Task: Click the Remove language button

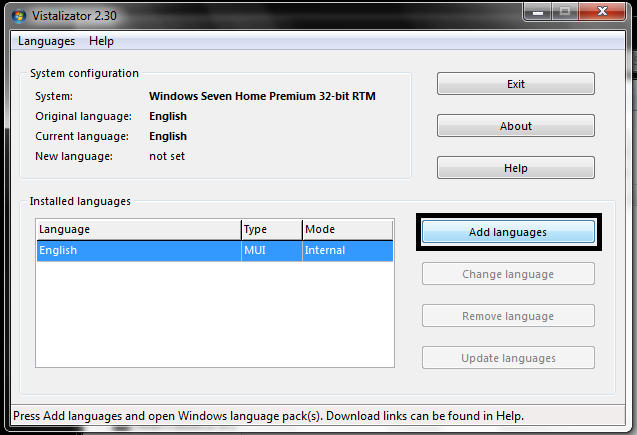Action: click(508, 316)
